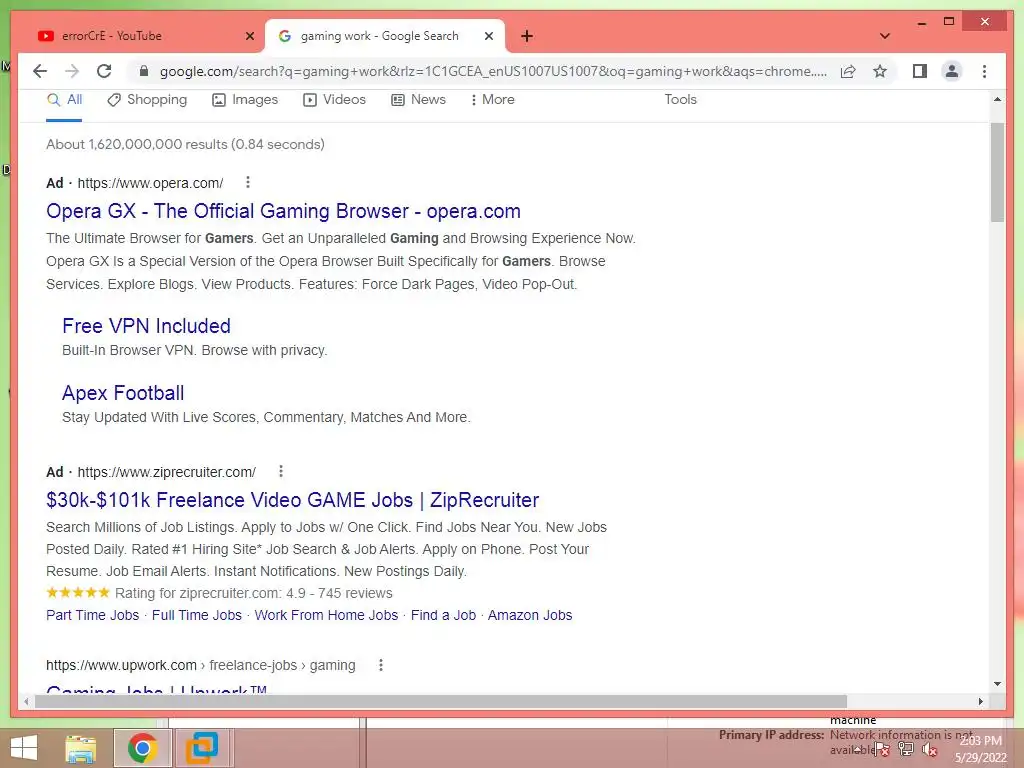This screenshot has height=768, width=1024.
Task: Click the scroll right arrow
Action: 980,701
